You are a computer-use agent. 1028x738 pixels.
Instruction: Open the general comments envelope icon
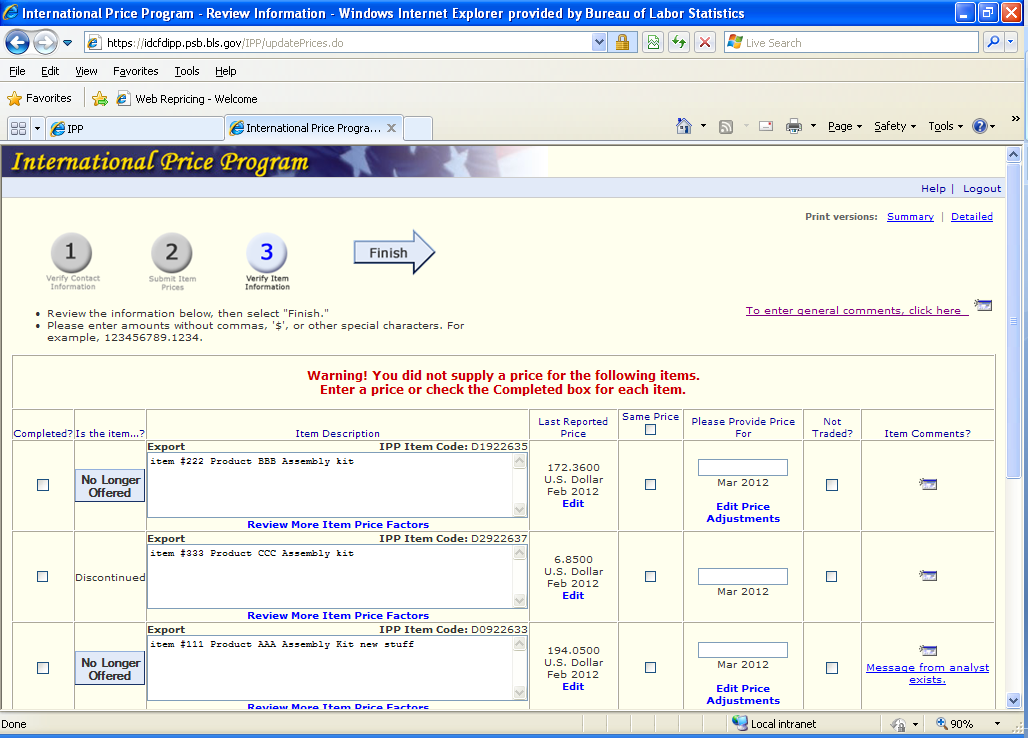[983, 306]
